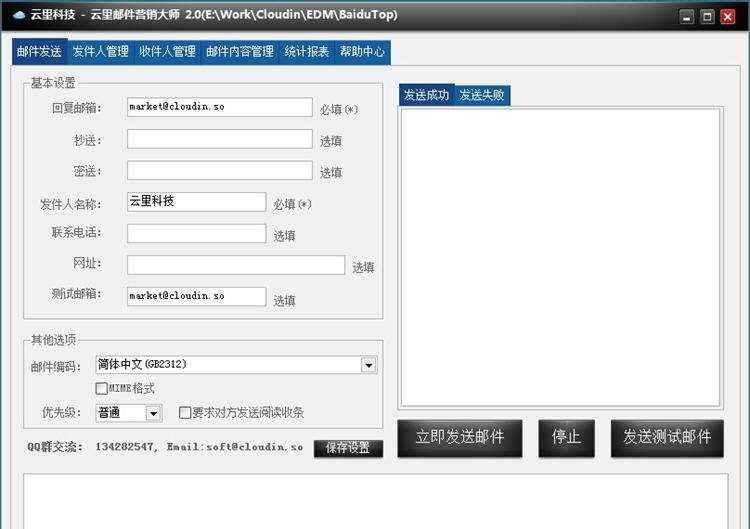Click the 网址 input field
Image resolution: width=750 pixels, height=529 pixels.
click(236, 264)
